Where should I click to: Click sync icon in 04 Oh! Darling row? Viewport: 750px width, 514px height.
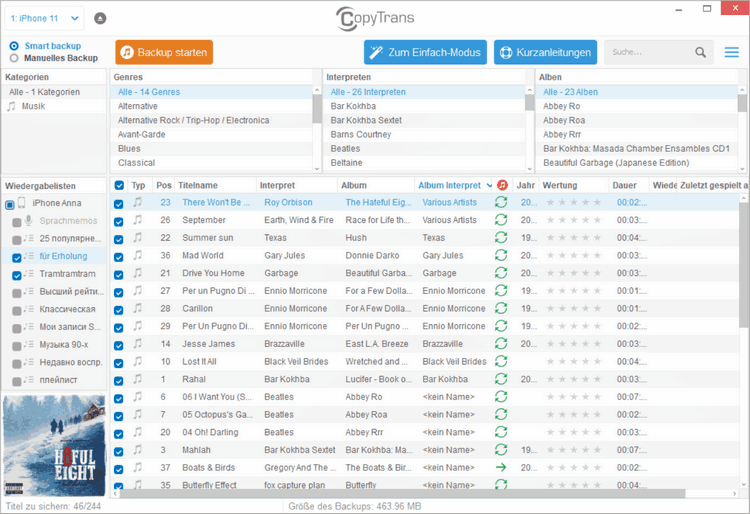[501, 432]
